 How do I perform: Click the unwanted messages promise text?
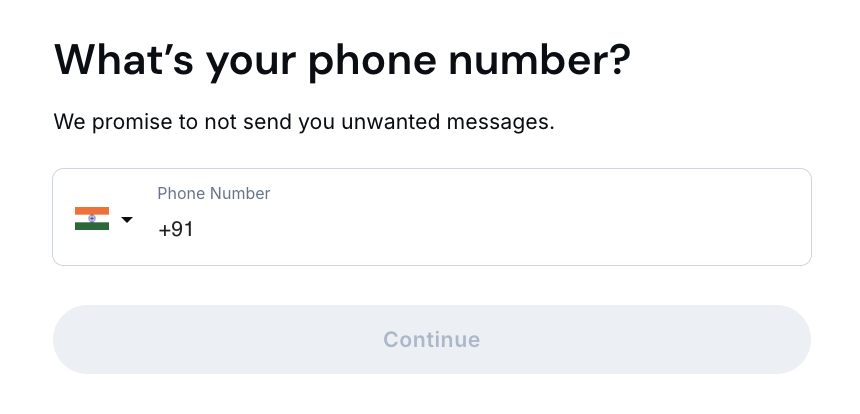pos(303,123)
